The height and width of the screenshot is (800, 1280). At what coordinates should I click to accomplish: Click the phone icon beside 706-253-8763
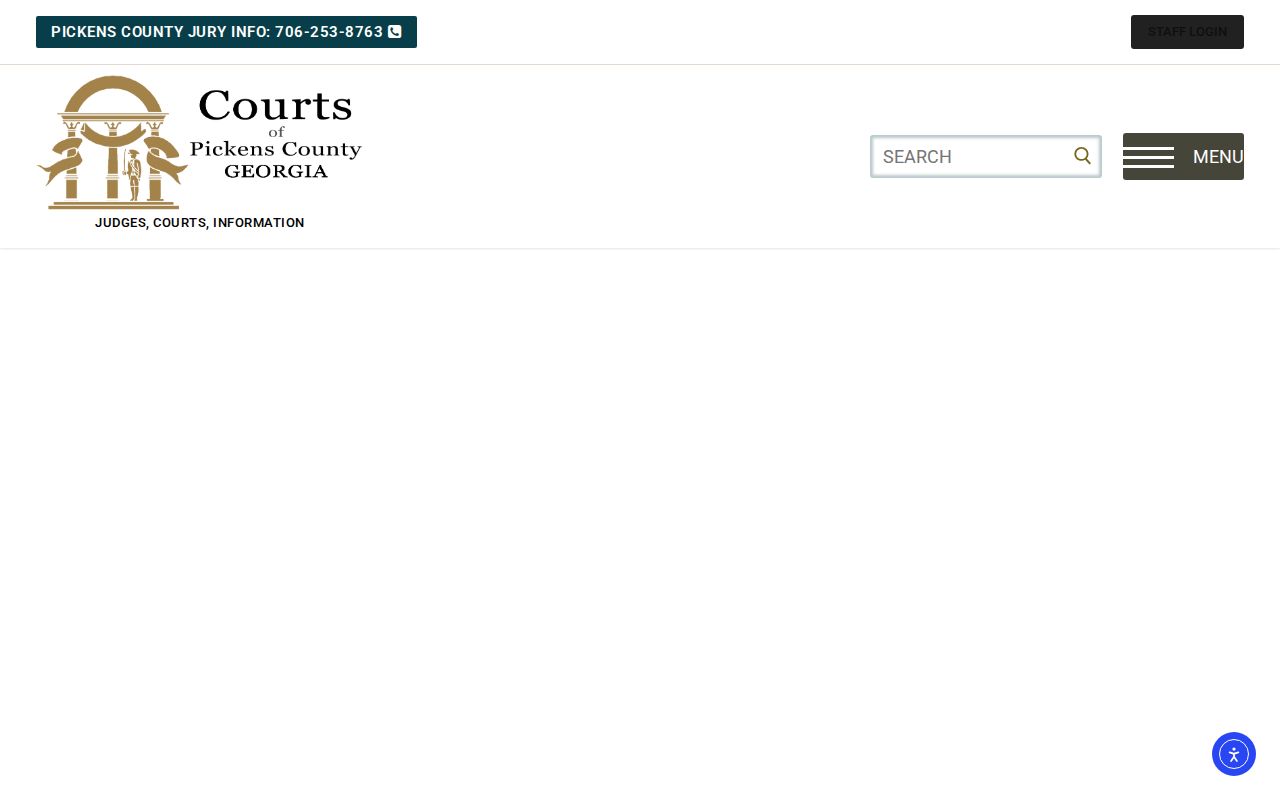[395, 32]
